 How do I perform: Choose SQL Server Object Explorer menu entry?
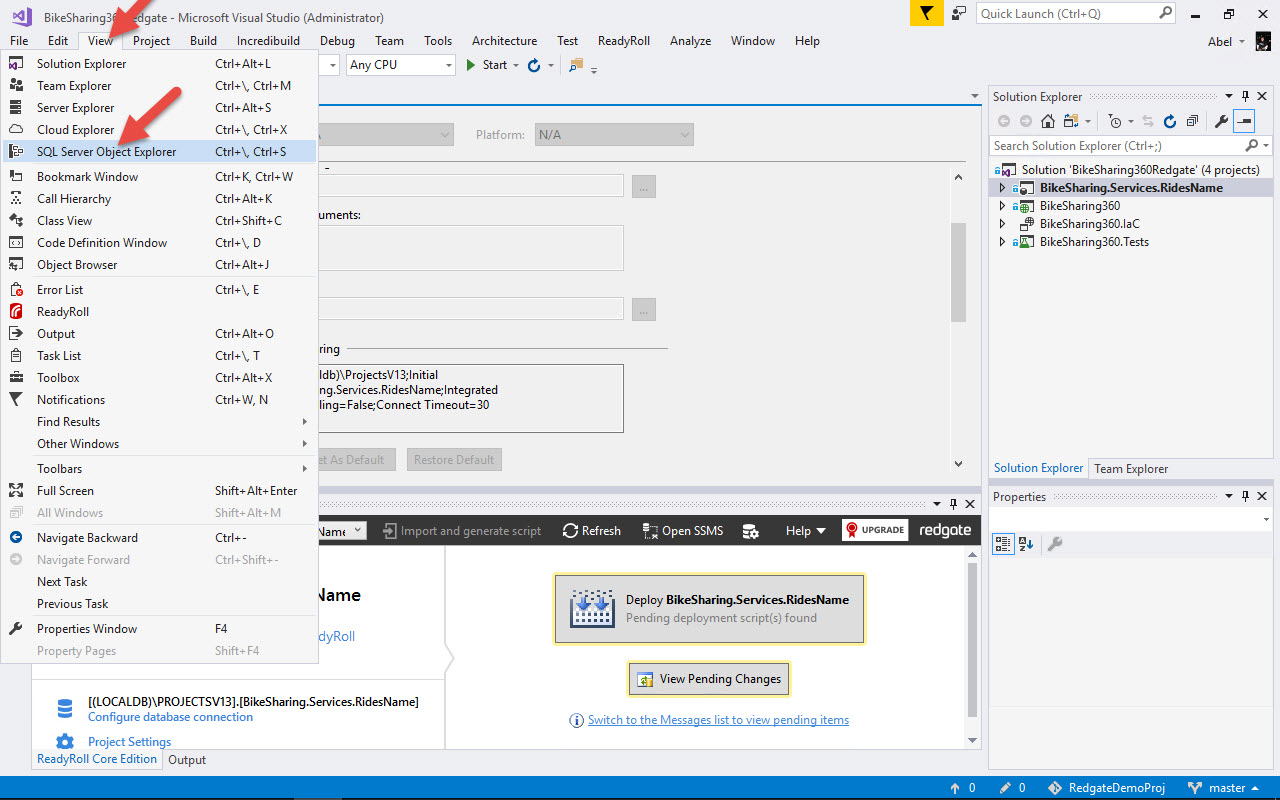tap(159, 152)
